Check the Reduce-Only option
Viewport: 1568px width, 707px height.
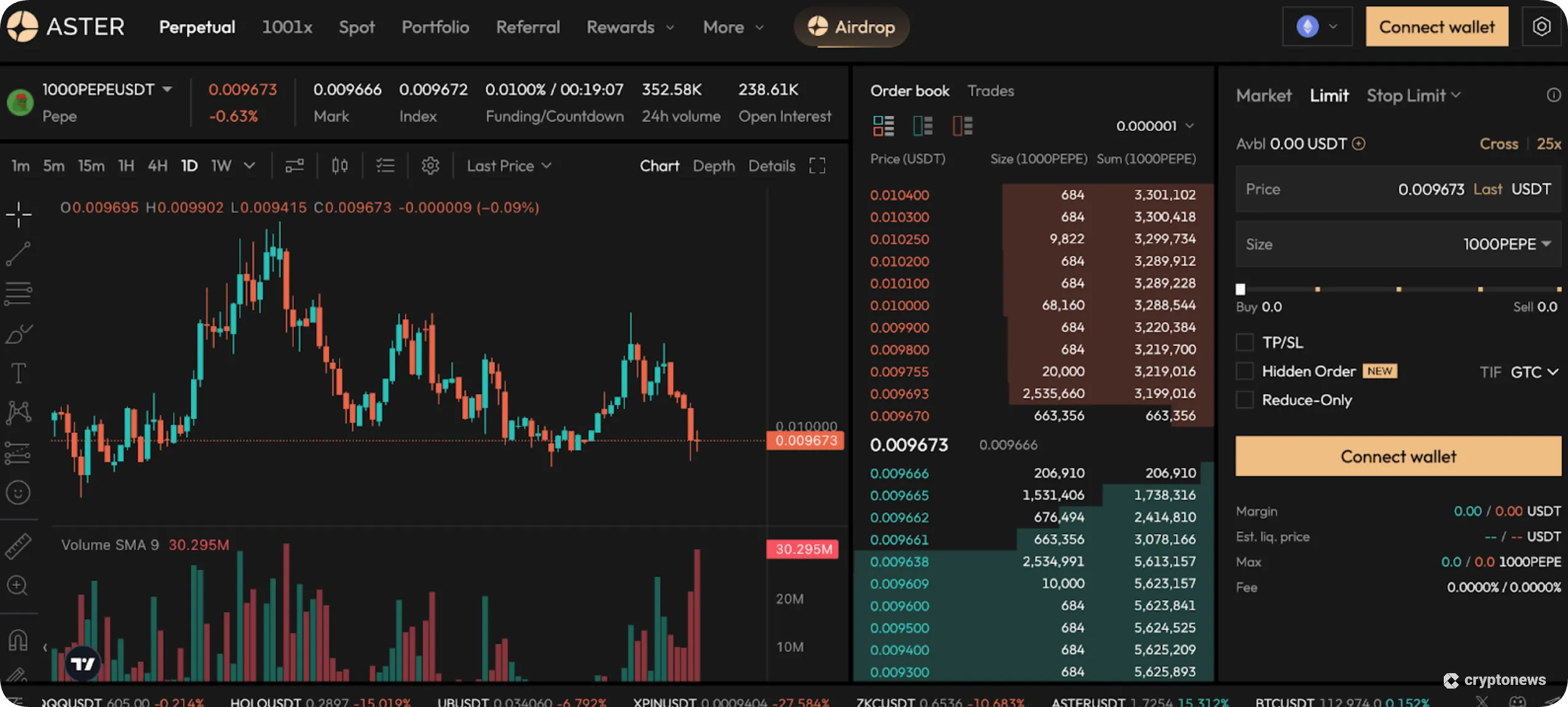click(x=1245, y=400)
